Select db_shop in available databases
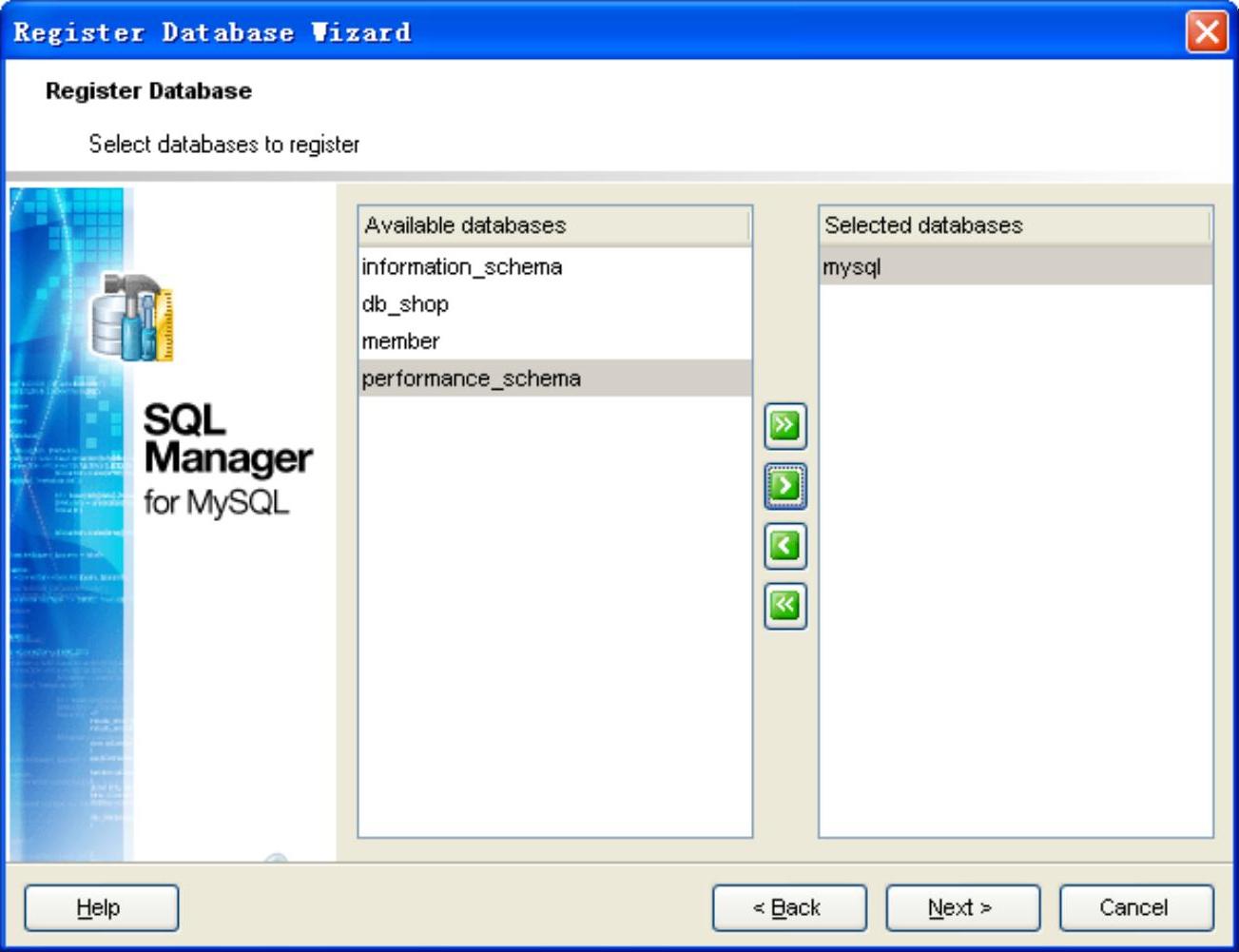 coord(555,304)
